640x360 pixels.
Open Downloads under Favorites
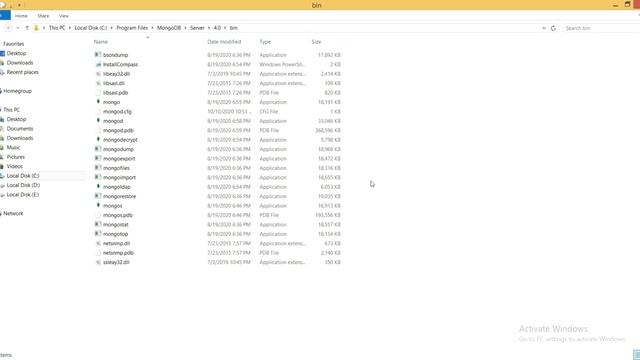point(20,63)
